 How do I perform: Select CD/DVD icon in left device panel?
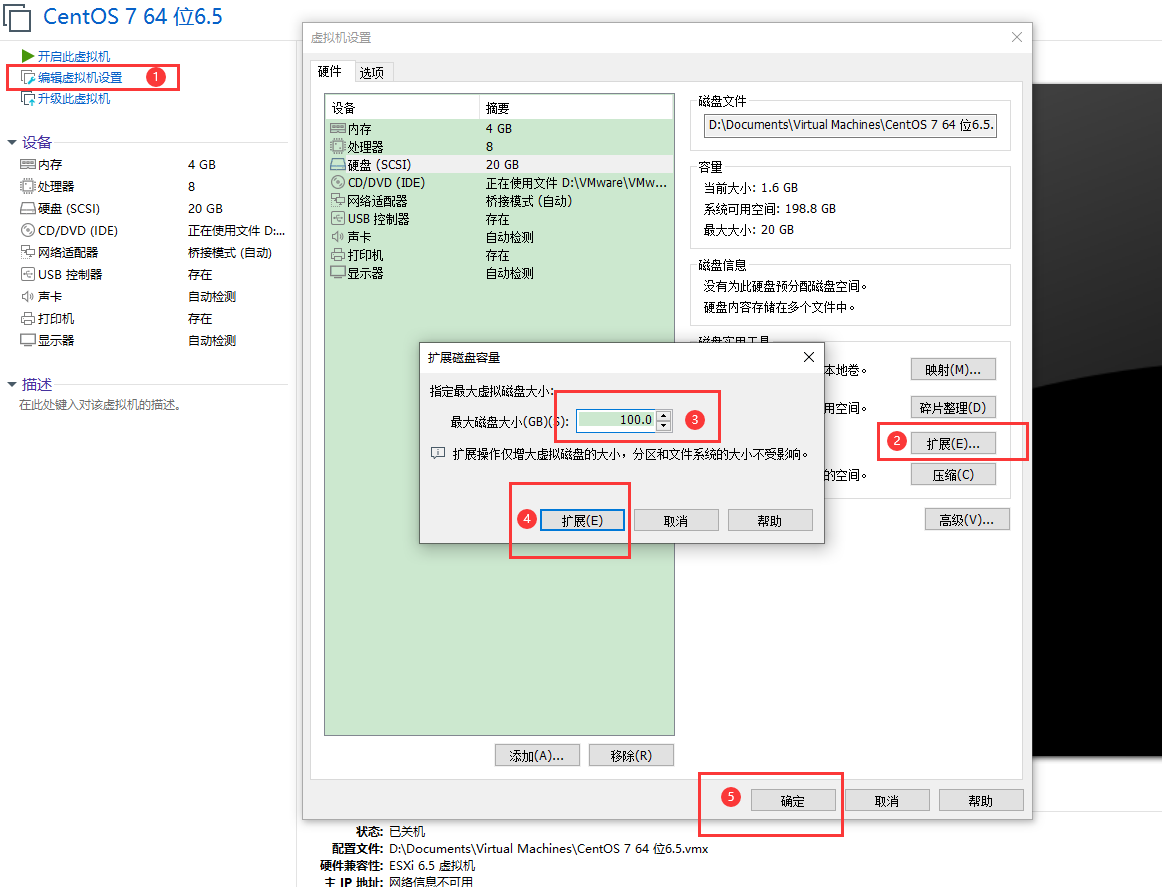pyautogui.click(x=28, y=230)
